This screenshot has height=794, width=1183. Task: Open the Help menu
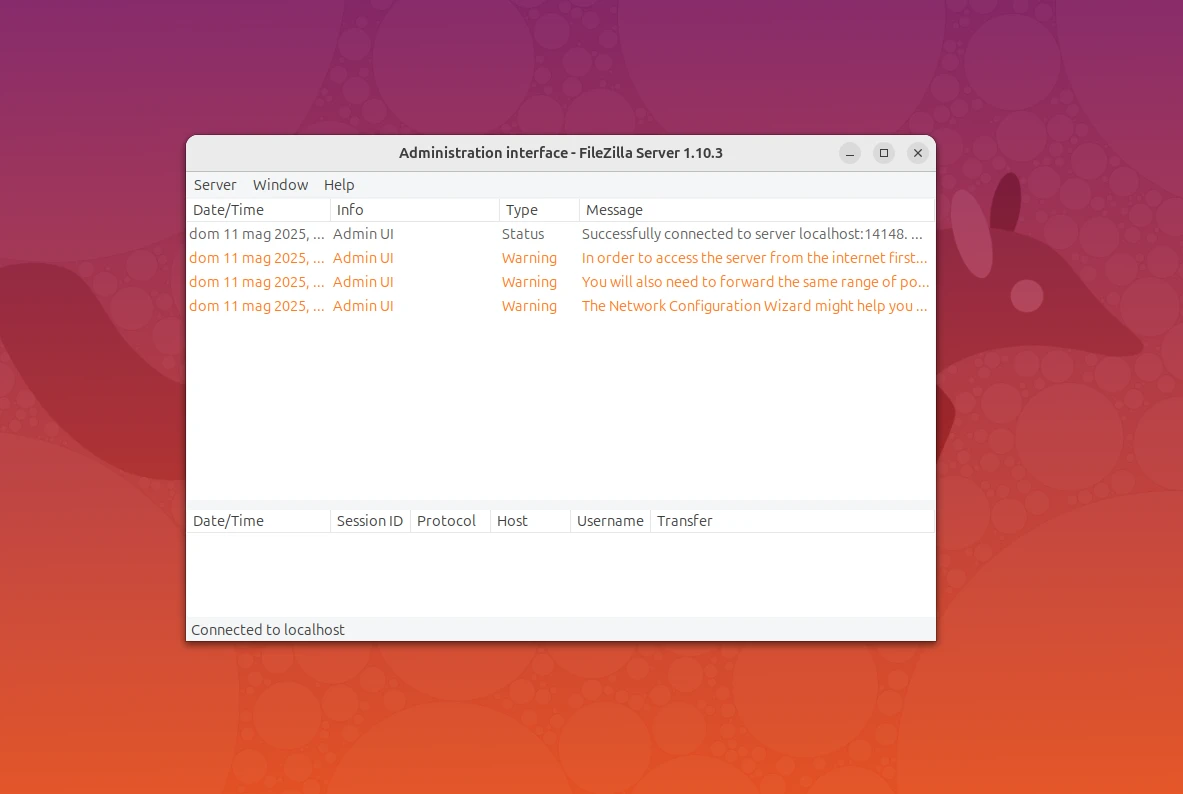point(339,185)
